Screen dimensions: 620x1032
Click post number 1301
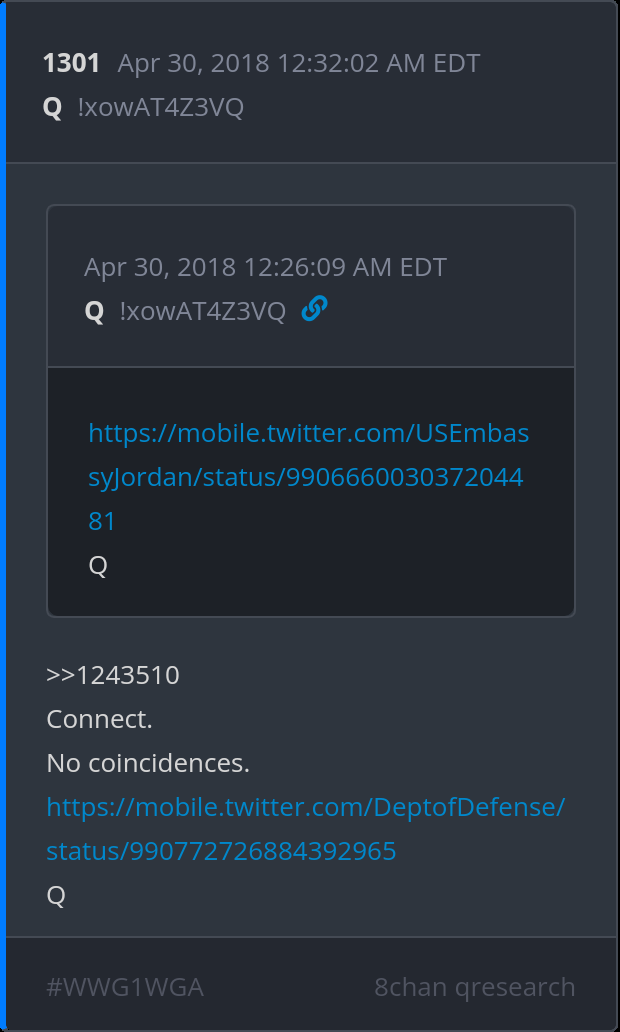click(x=71, y=64)
